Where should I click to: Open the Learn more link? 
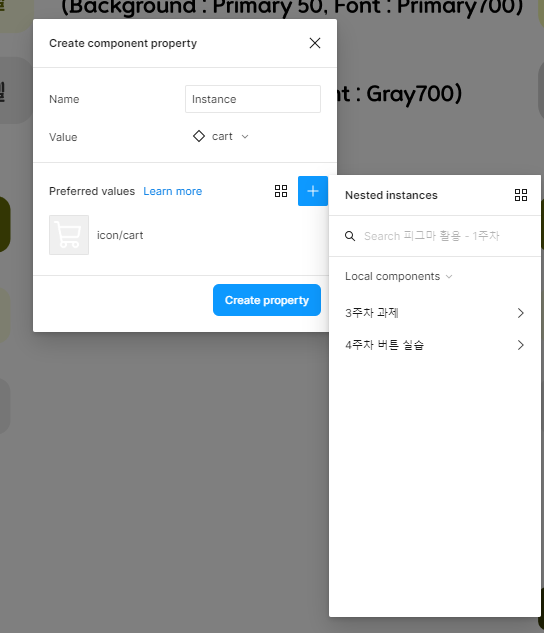(x=173, y=191)
